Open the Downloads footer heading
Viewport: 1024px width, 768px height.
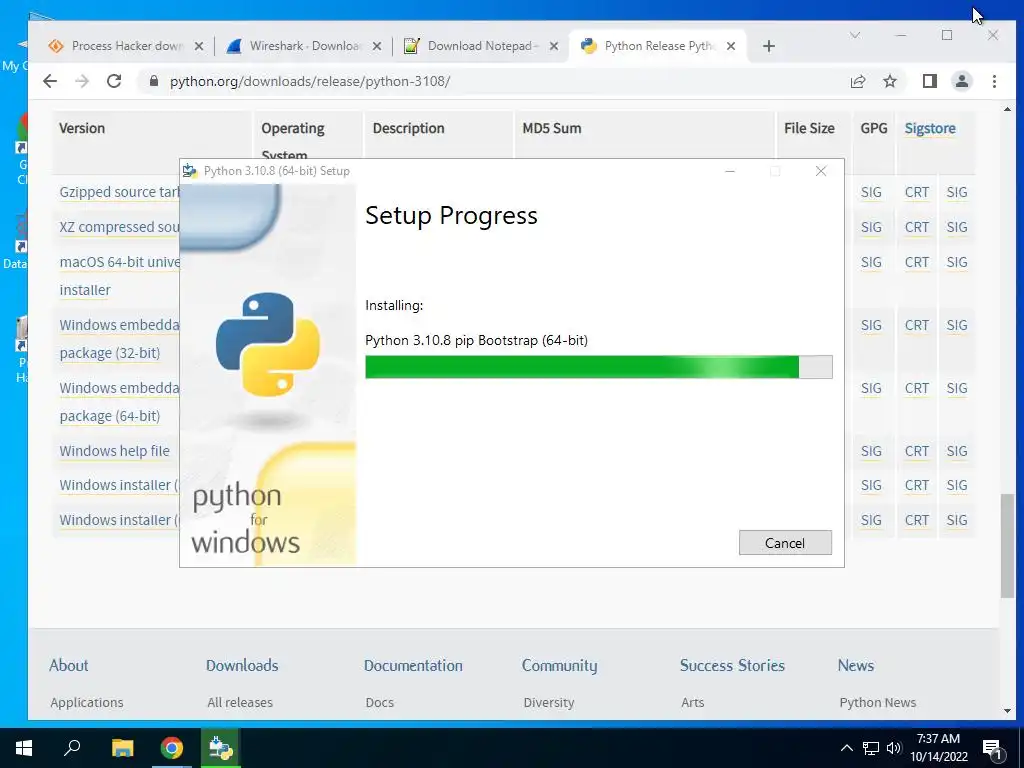coord(242,665)
